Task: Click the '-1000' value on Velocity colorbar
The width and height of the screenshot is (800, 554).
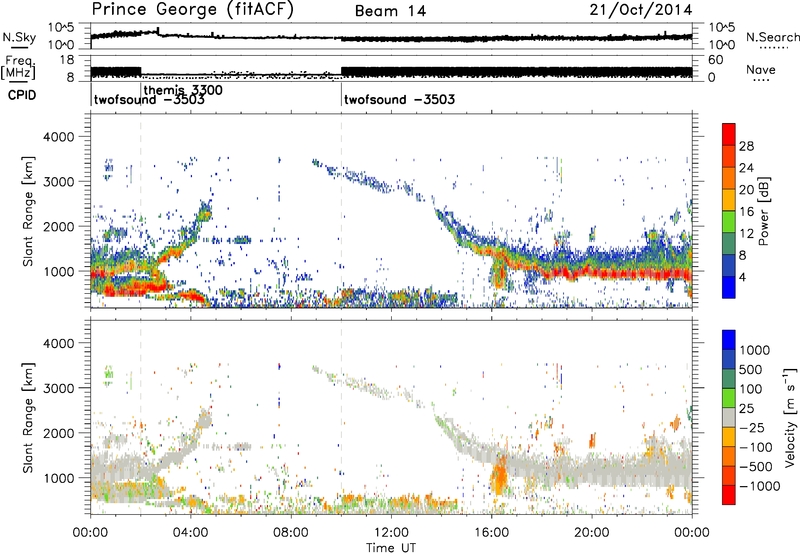Action: pos(759,486)
